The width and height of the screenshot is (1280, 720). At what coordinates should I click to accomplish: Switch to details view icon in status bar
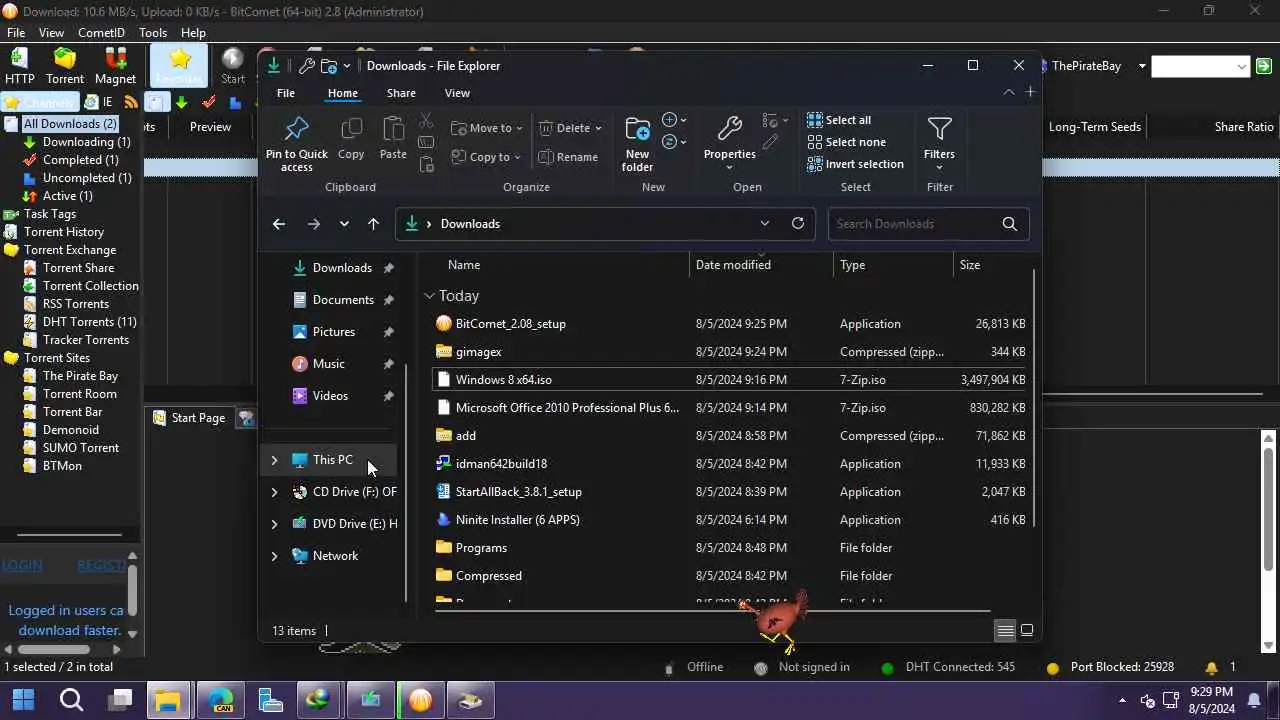(1005, 630)
